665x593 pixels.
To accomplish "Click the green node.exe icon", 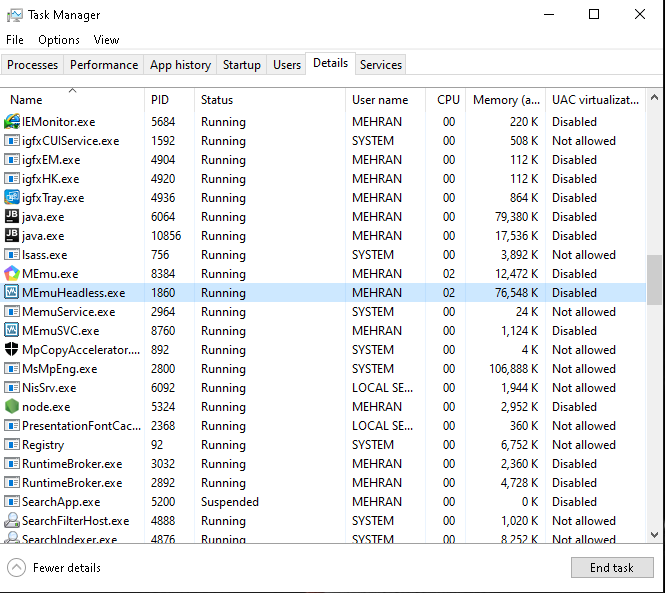I will [11, 406].
